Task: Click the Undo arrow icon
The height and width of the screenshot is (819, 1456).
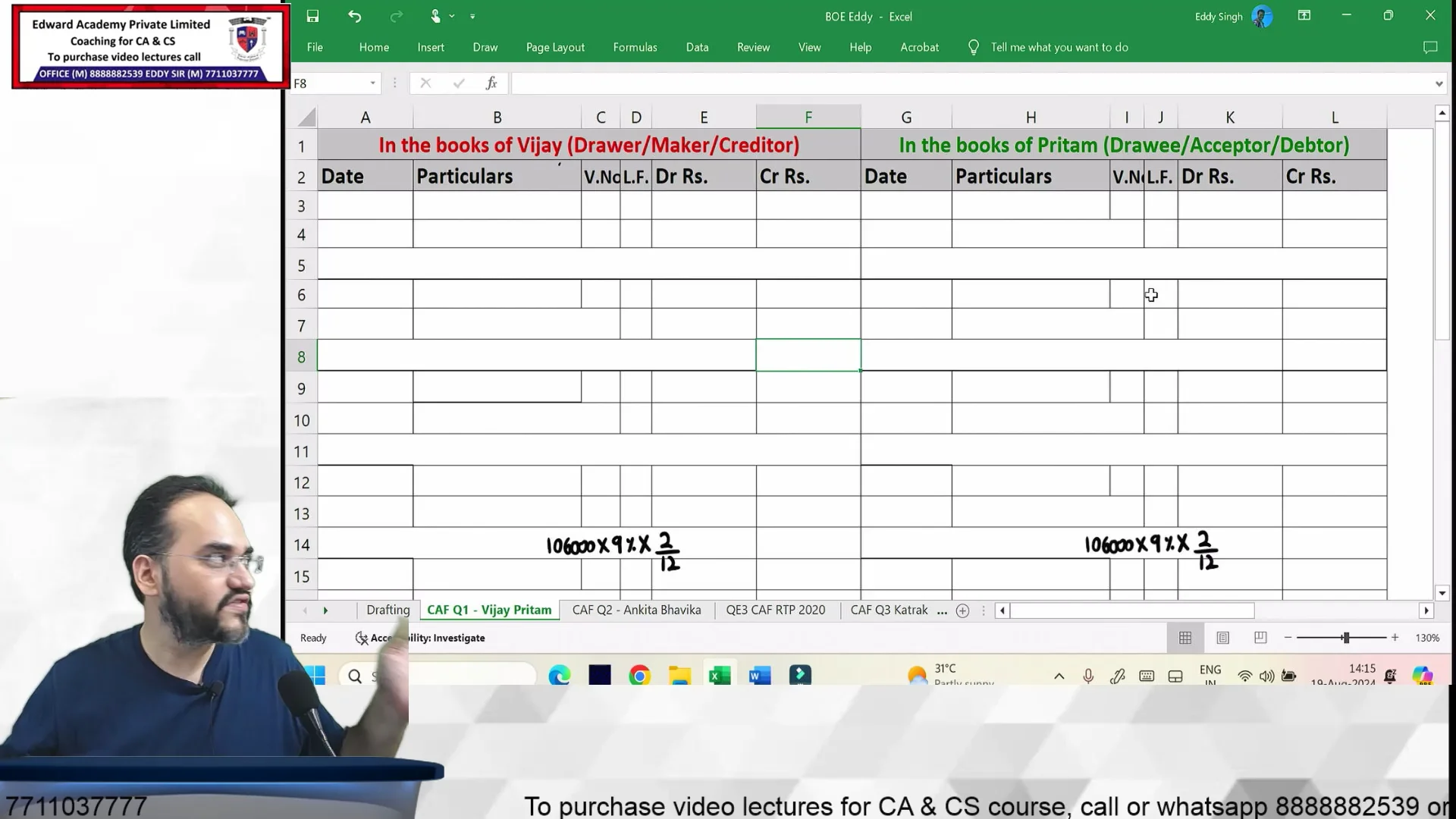Action: 354,16
